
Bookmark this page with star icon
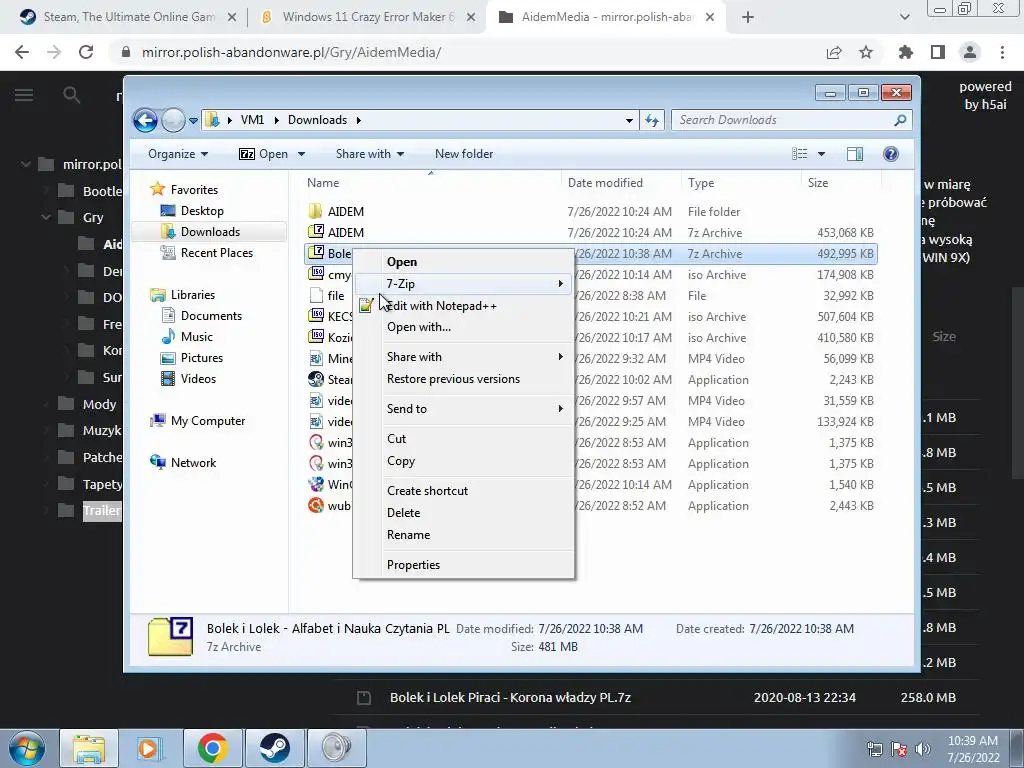click(866, 52)
